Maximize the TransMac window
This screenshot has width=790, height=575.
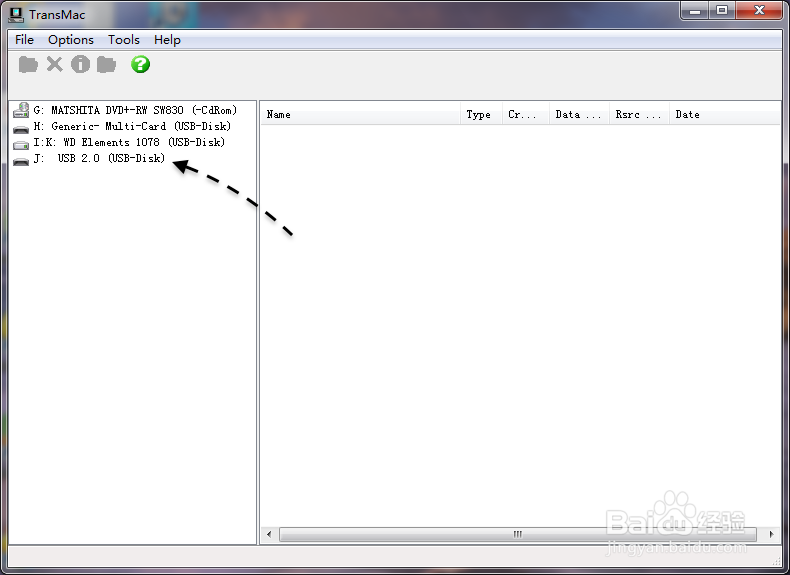(x=722, y=11)
